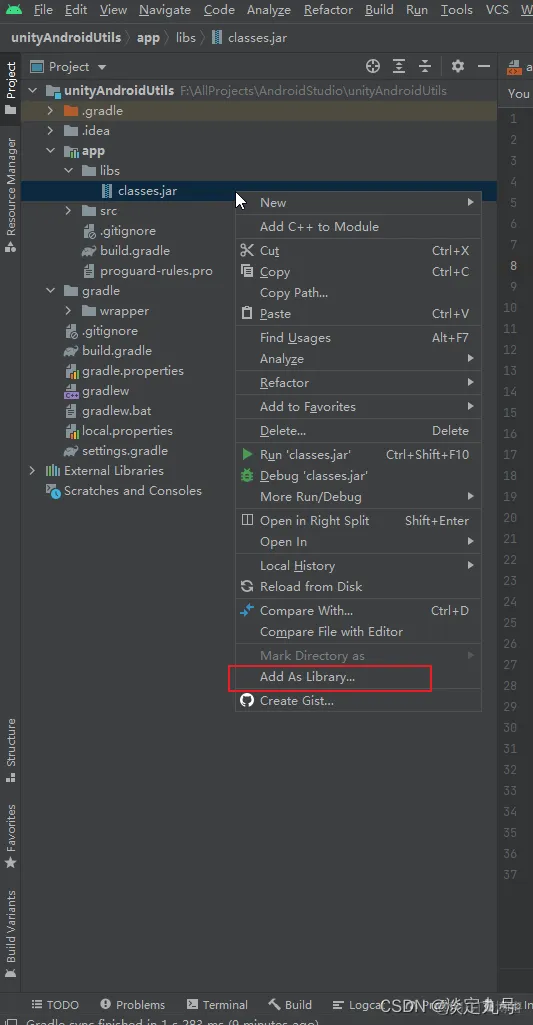Collapse the libs folder
This screenshot has height=1025, width=533.
[69, 171]
